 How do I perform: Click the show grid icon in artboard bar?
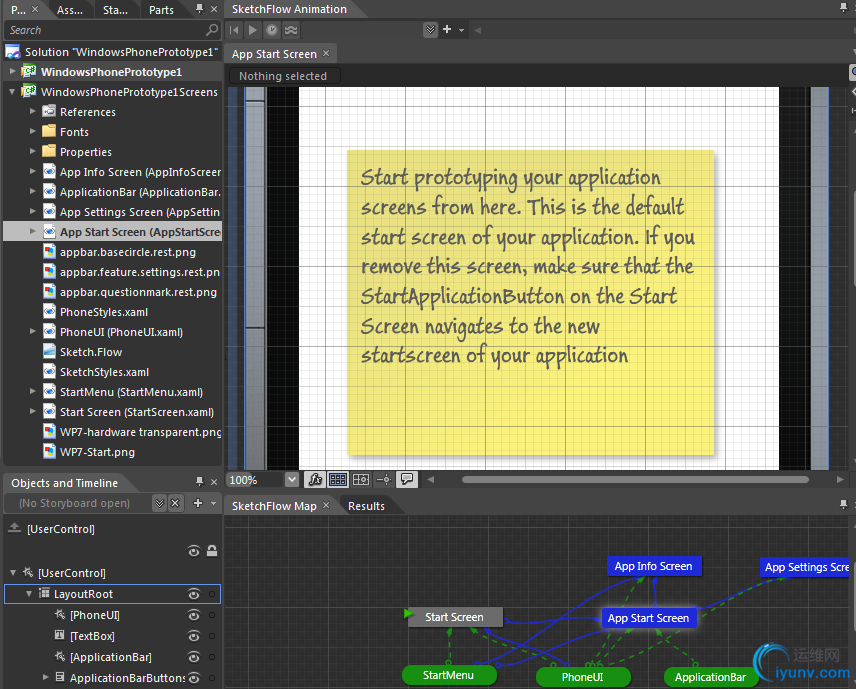click(338, 480)
